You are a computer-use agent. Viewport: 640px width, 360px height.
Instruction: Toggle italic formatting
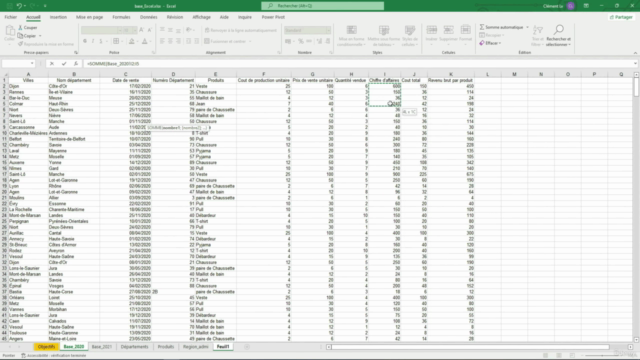coord(93,41)
